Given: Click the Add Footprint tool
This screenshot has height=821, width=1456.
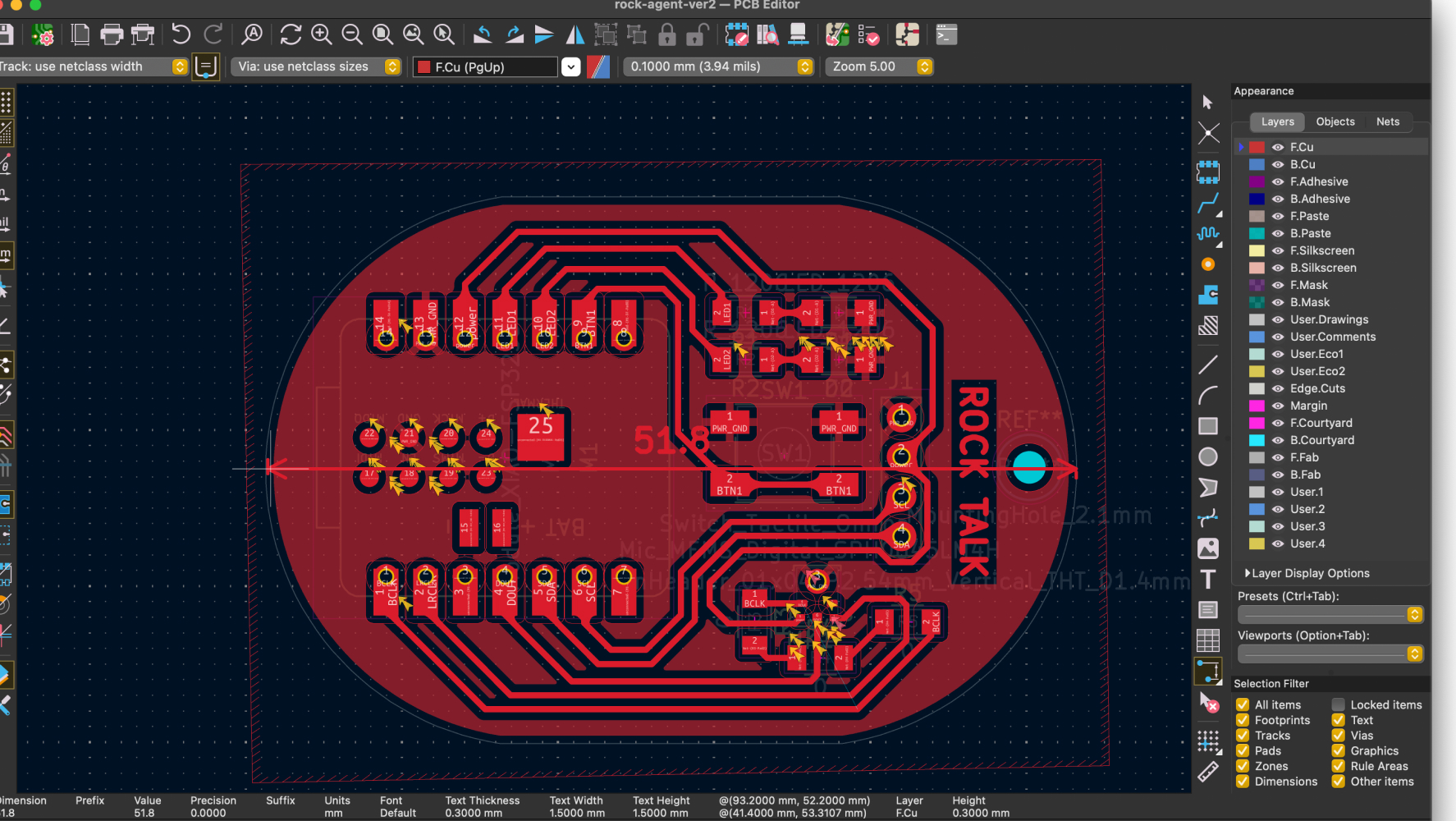Looking at the screenshot, I should pos(1207,172).
